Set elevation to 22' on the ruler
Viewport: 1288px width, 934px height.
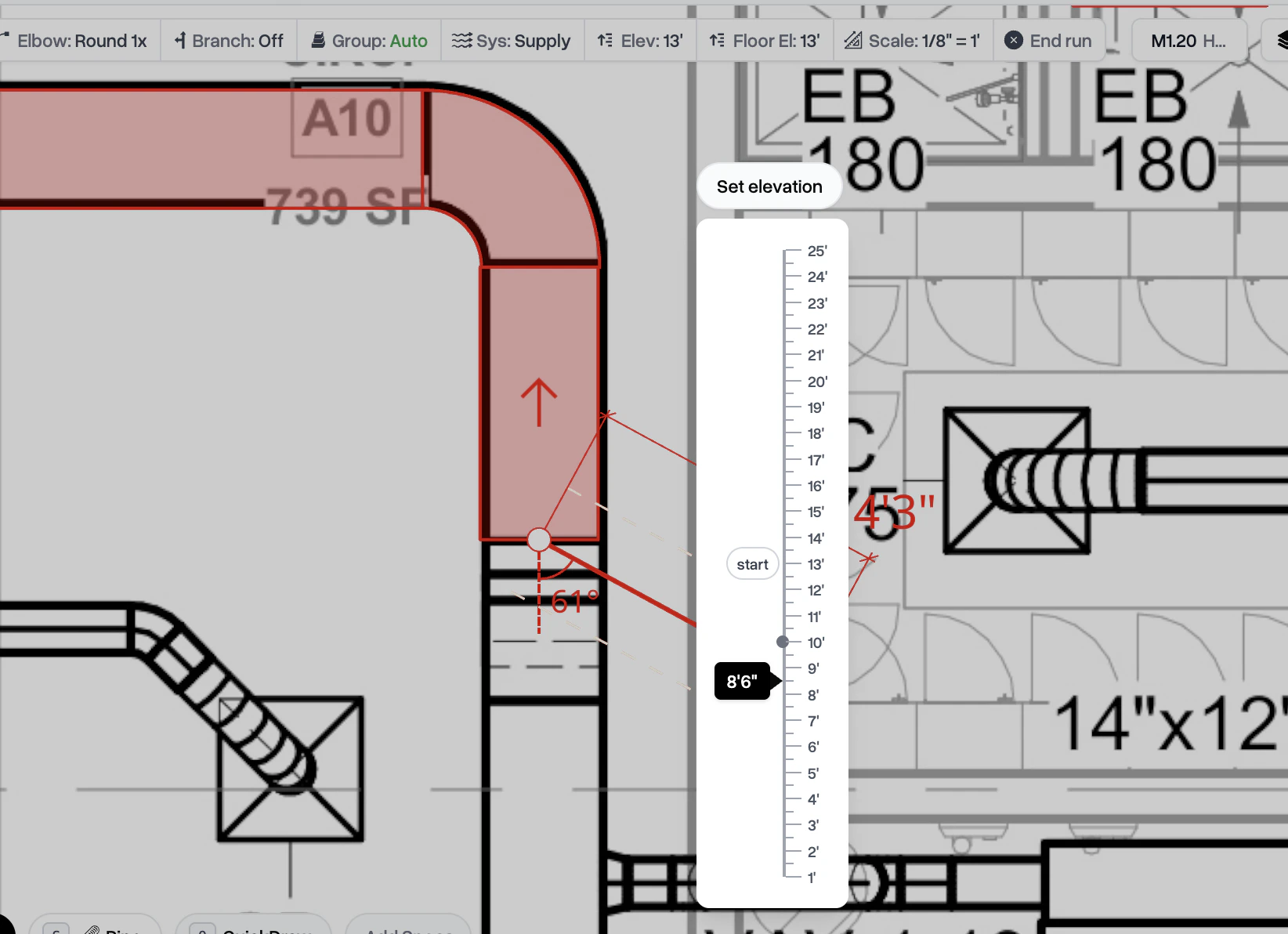[817, 329]
